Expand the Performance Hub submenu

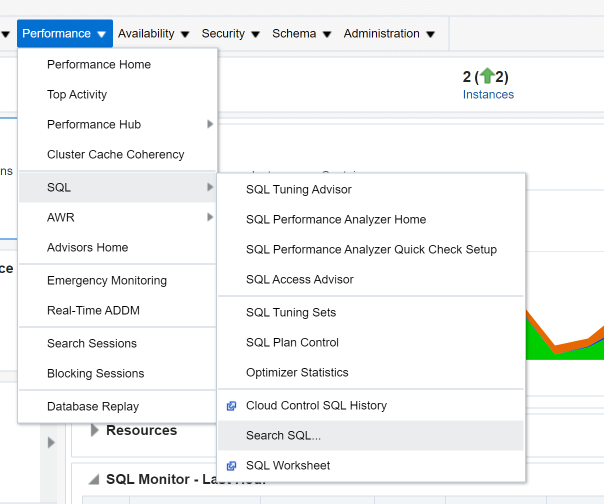(94, 124)
